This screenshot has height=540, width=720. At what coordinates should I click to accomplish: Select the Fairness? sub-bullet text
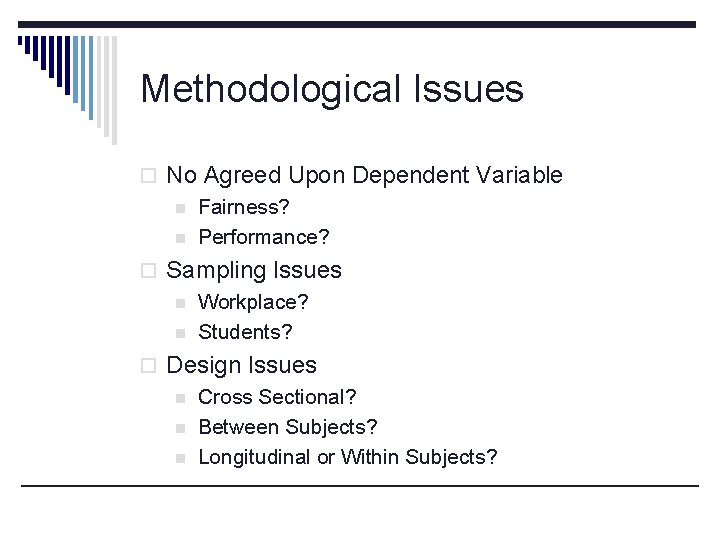244,207
